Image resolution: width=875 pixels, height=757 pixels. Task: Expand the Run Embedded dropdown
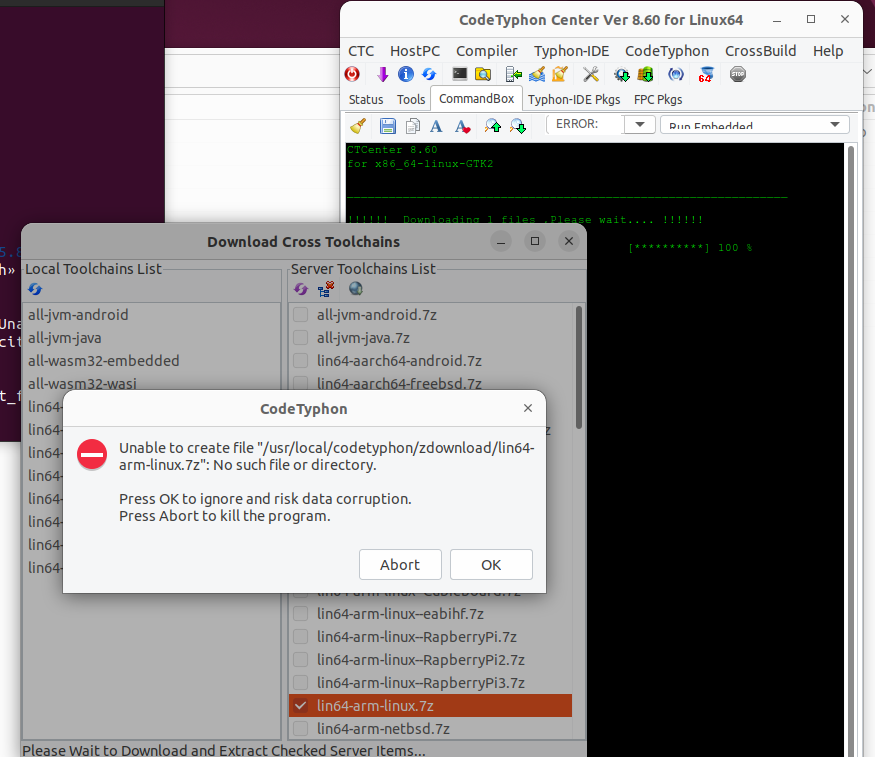(x=835, y=124)
